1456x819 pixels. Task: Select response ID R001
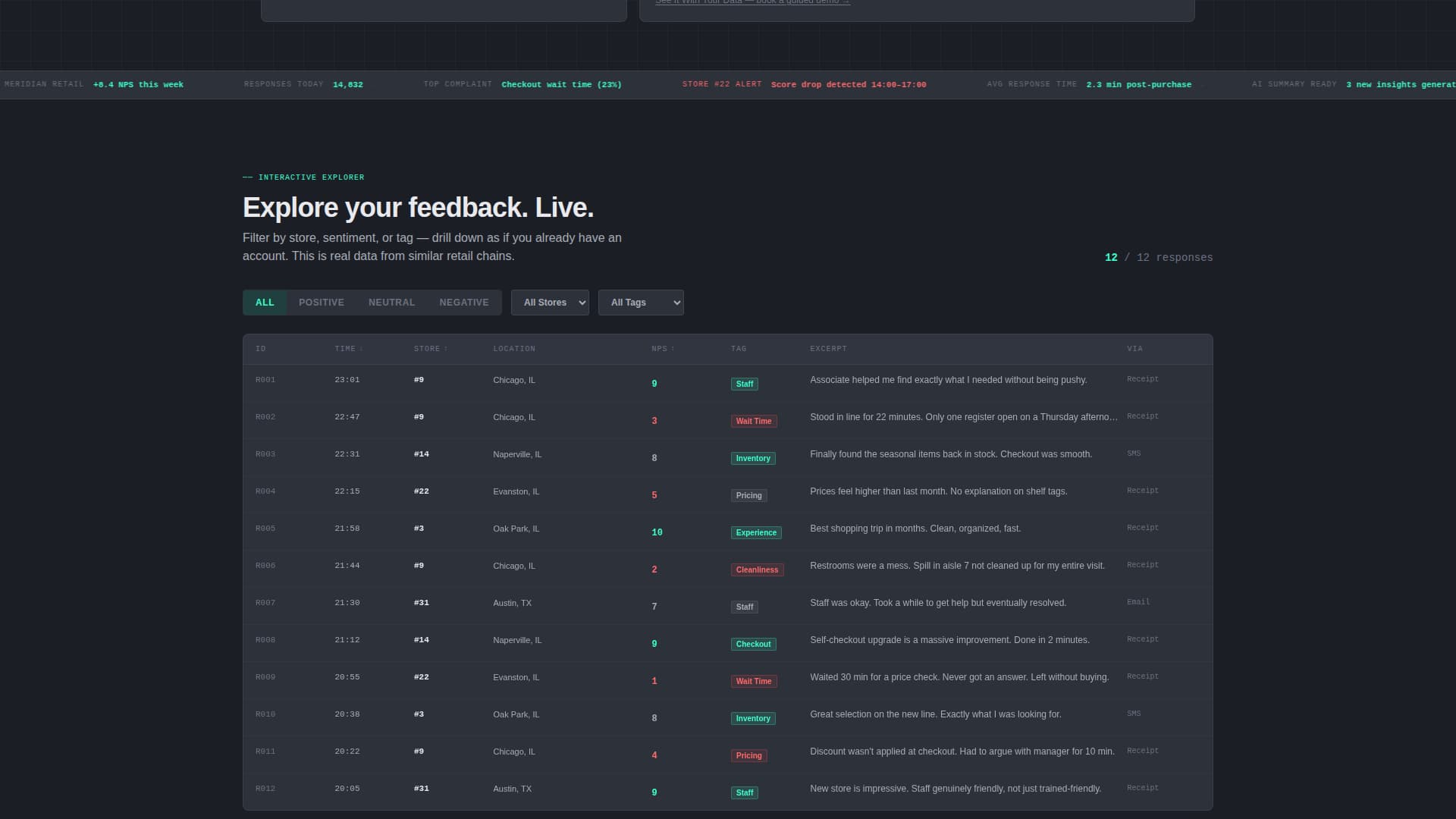click(x=265, y=380)
